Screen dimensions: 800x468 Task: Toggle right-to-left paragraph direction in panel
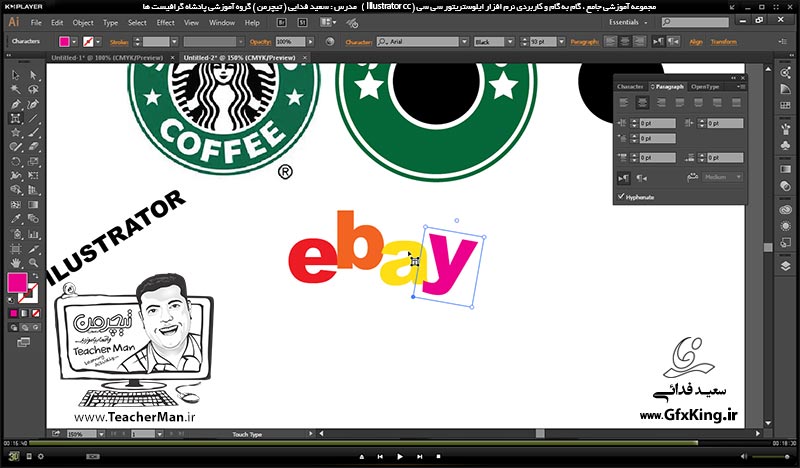pyautogui.click(x=642, y=178)
